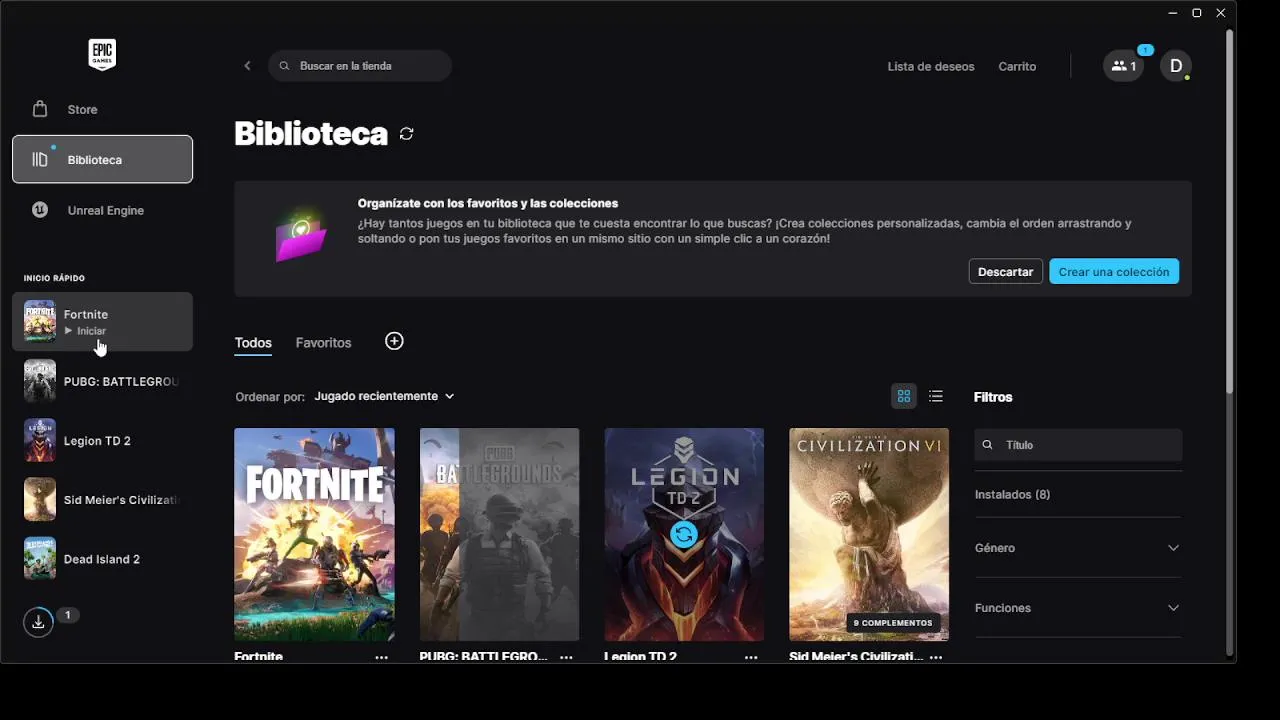Expand the Funciones filter
The image size is (1280, 720).
click(x=1078, y=608)
